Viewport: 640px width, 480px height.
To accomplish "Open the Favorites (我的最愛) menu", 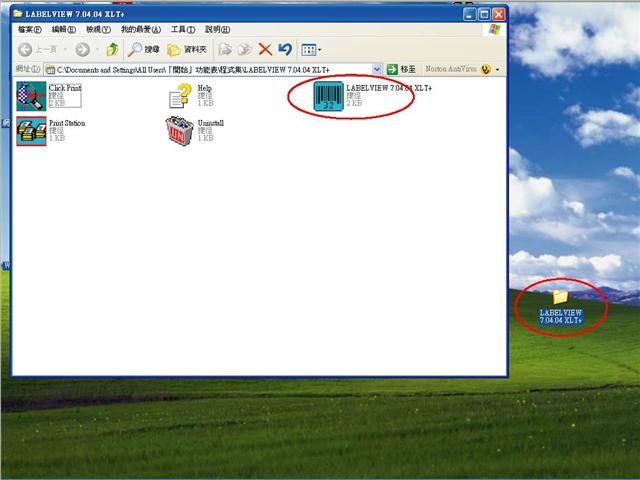I will [140, 29].
